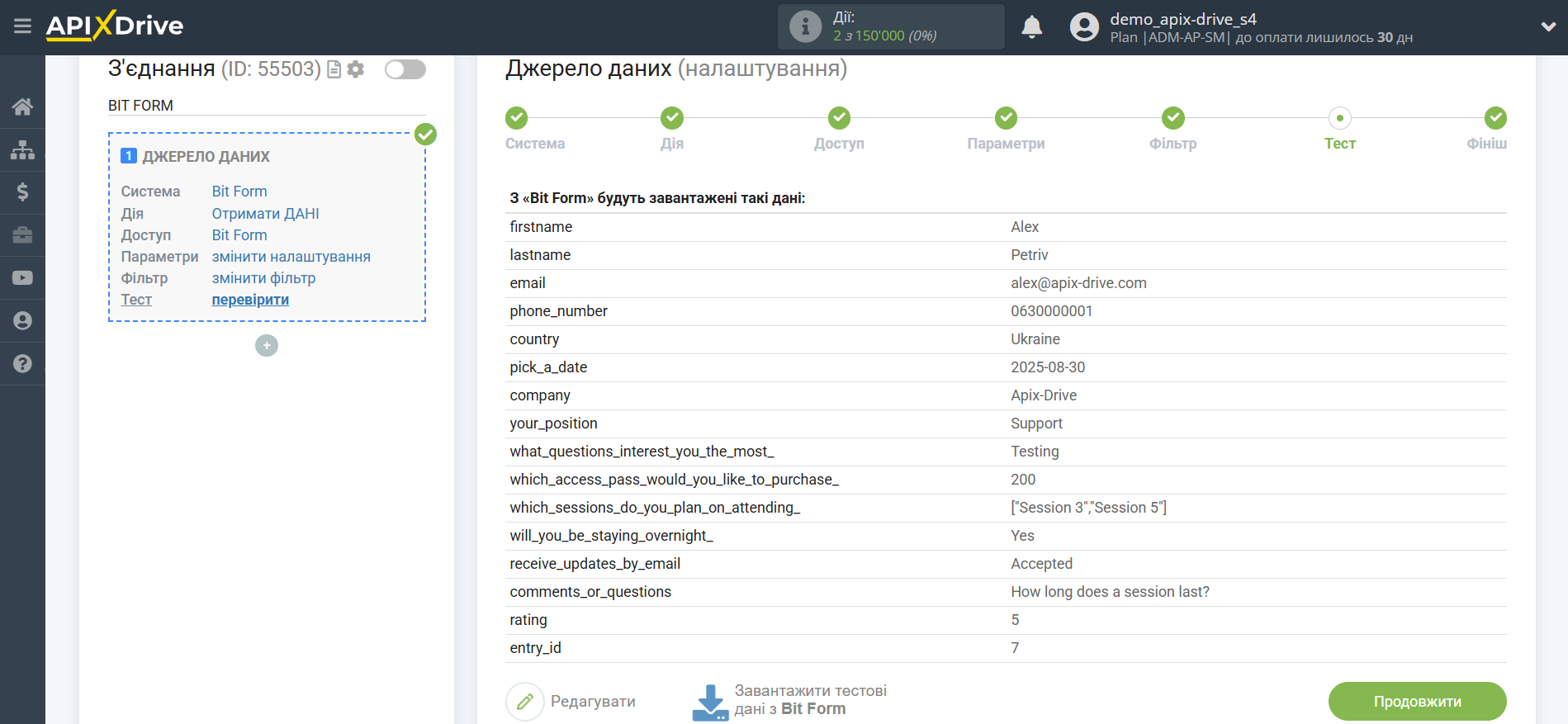Image resolution: width=1568 pixels, height=724 pixels.
Task: Go to the Доступ step
Action: point(839,130)
